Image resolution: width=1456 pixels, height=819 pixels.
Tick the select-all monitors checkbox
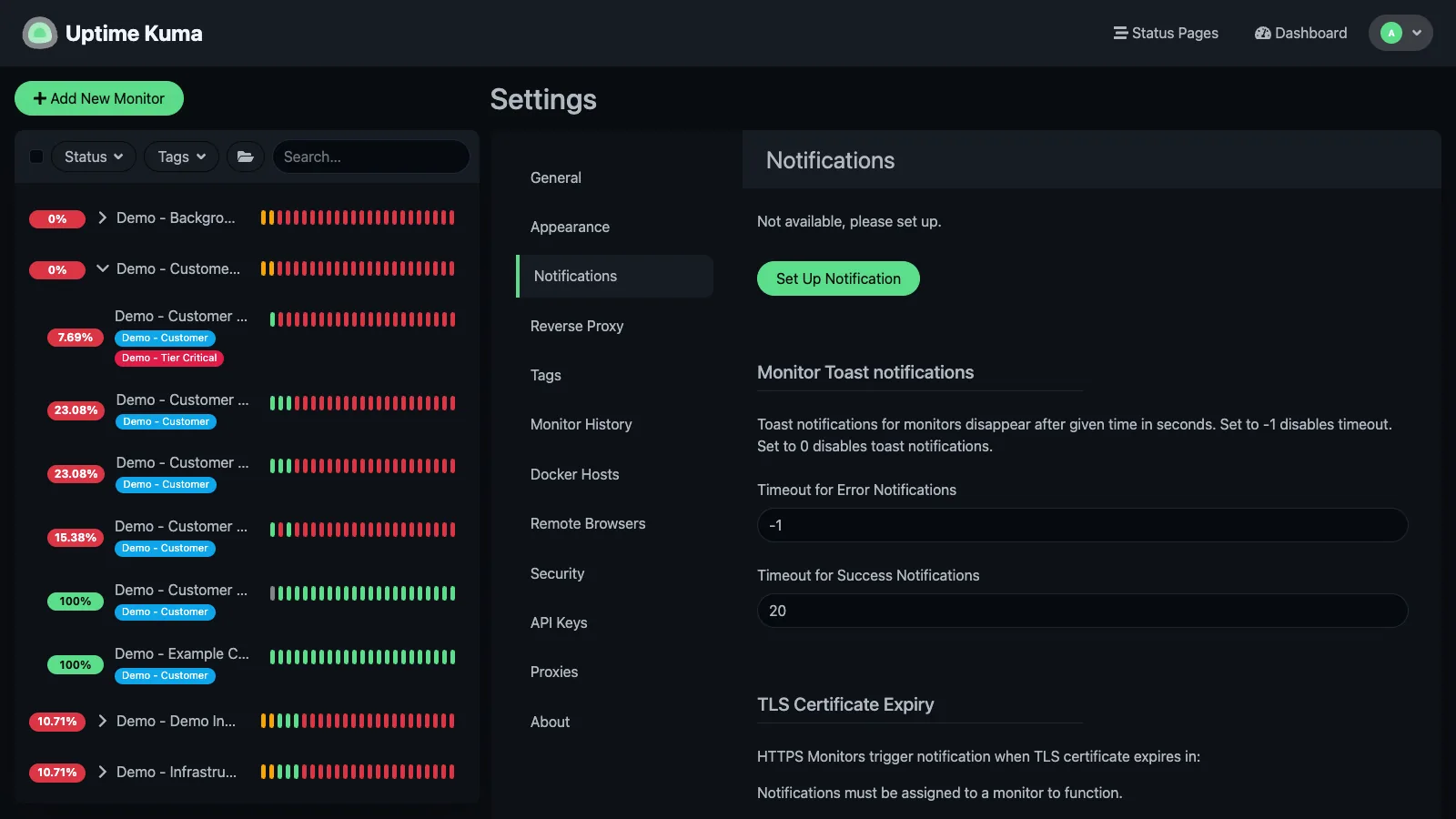36,157
